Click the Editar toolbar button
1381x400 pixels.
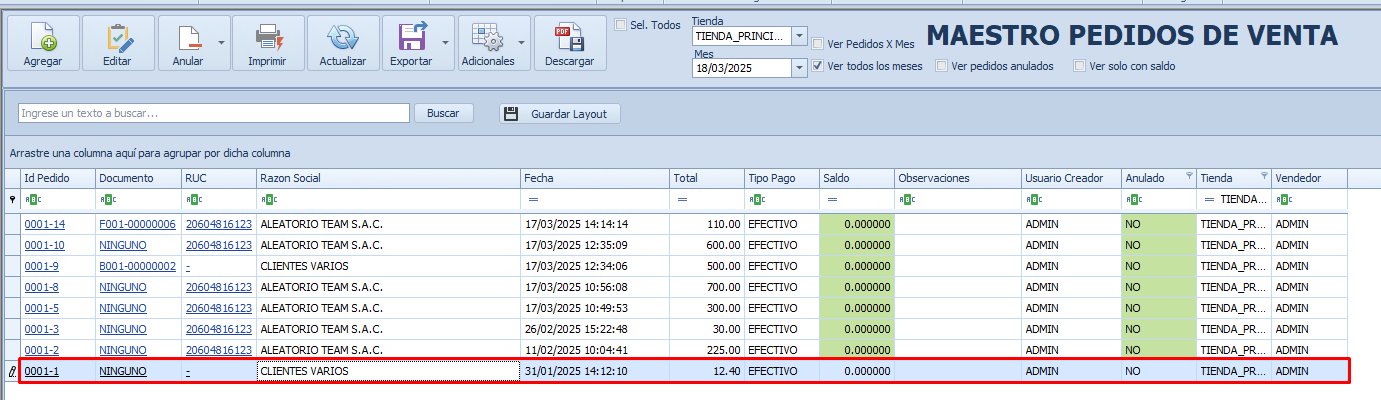tap(118, 44)
